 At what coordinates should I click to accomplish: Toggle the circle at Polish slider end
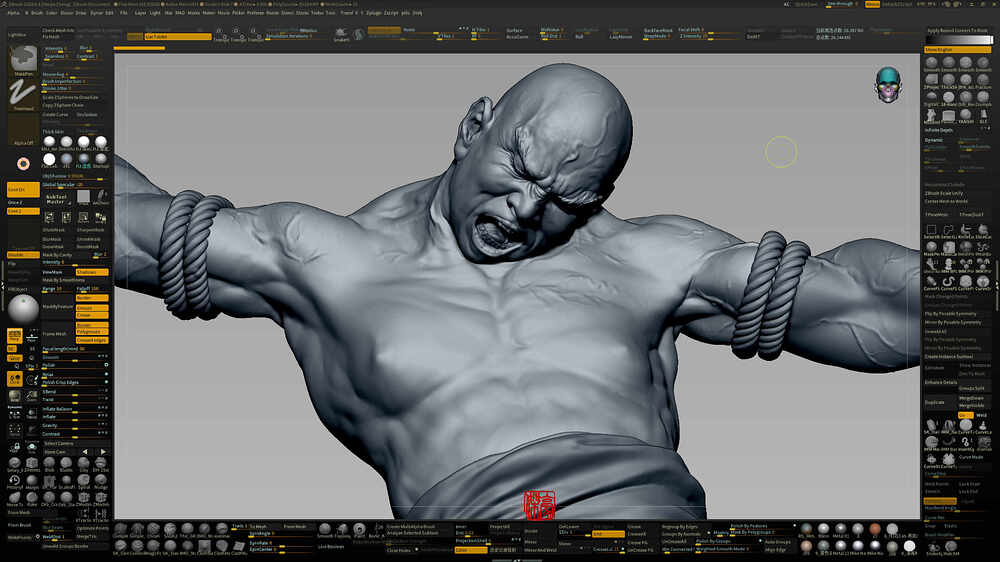(x=106, y=365)
